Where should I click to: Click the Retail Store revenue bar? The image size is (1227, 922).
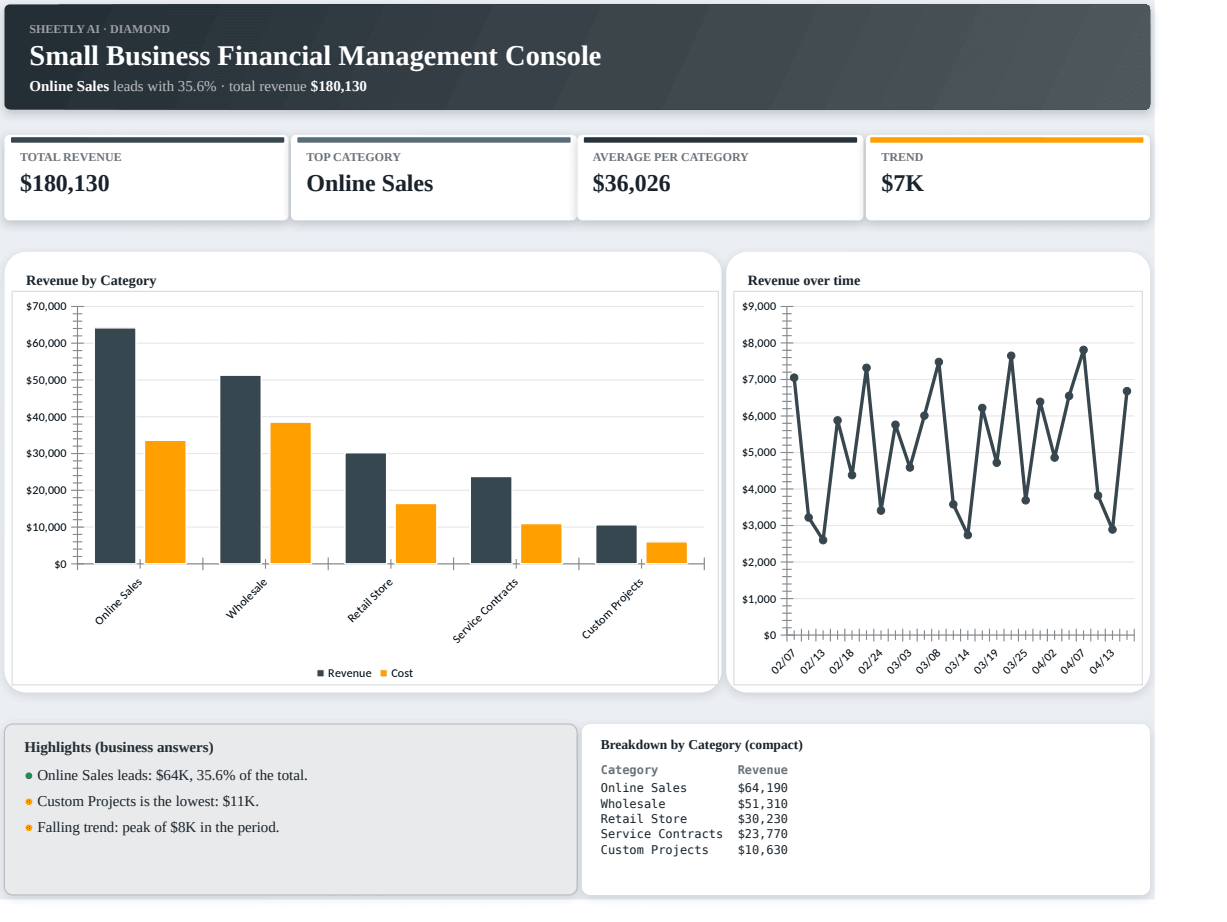pyautogui.click(x=366, y=509)
